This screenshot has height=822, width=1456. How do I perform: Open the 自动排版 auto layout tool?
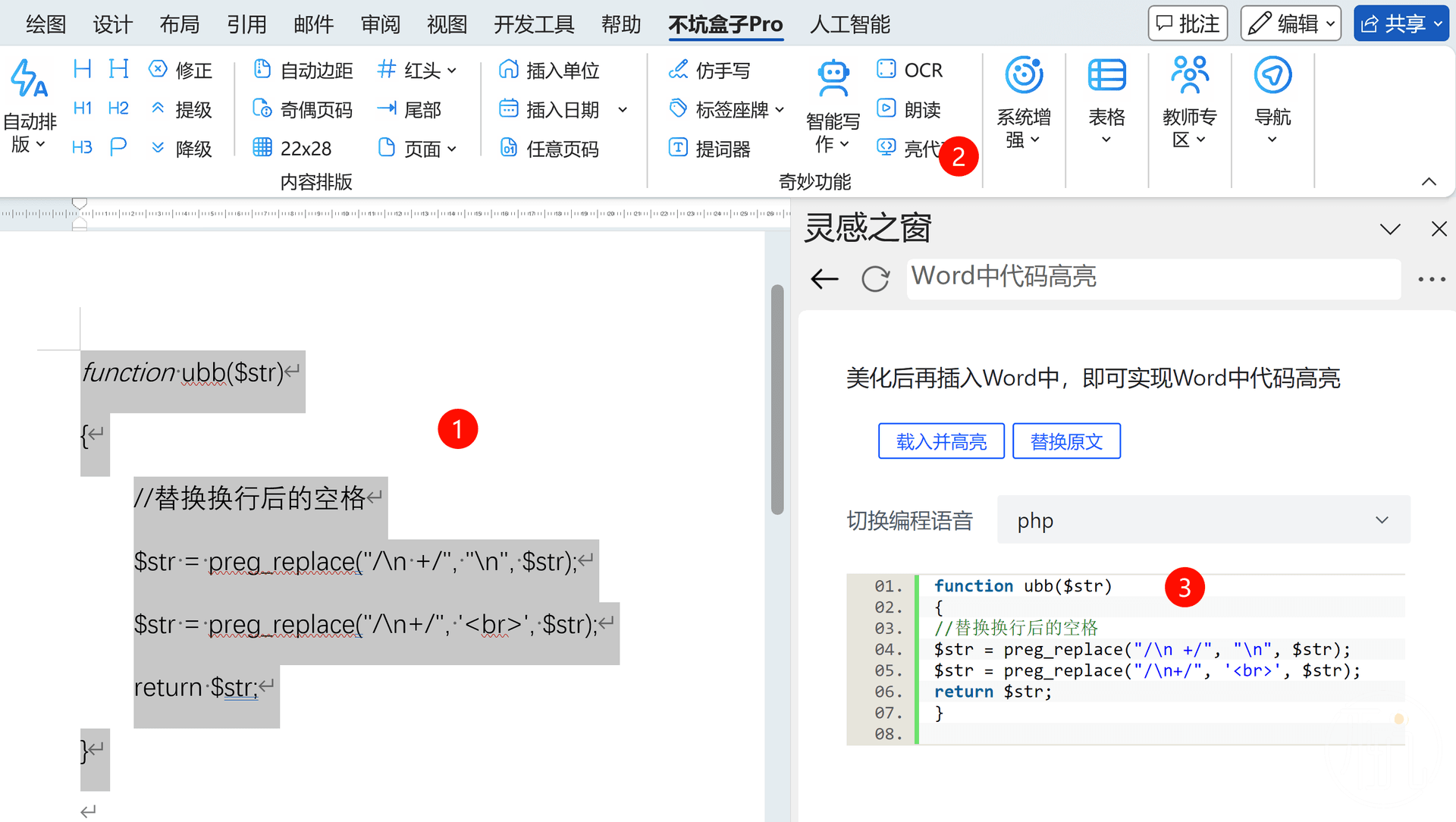(x=30, y=106)
